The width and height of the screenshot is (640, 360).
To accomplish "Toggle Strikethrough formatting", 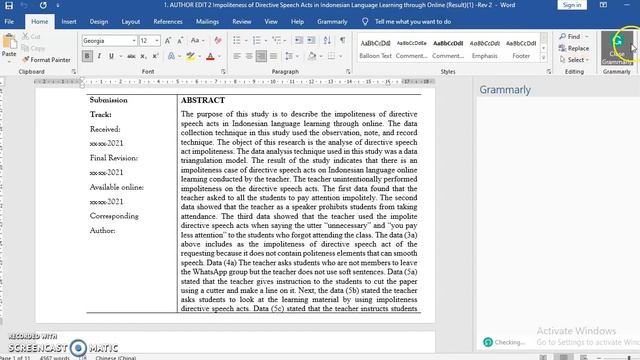I will pyautogui.click(x=131, y=56).
